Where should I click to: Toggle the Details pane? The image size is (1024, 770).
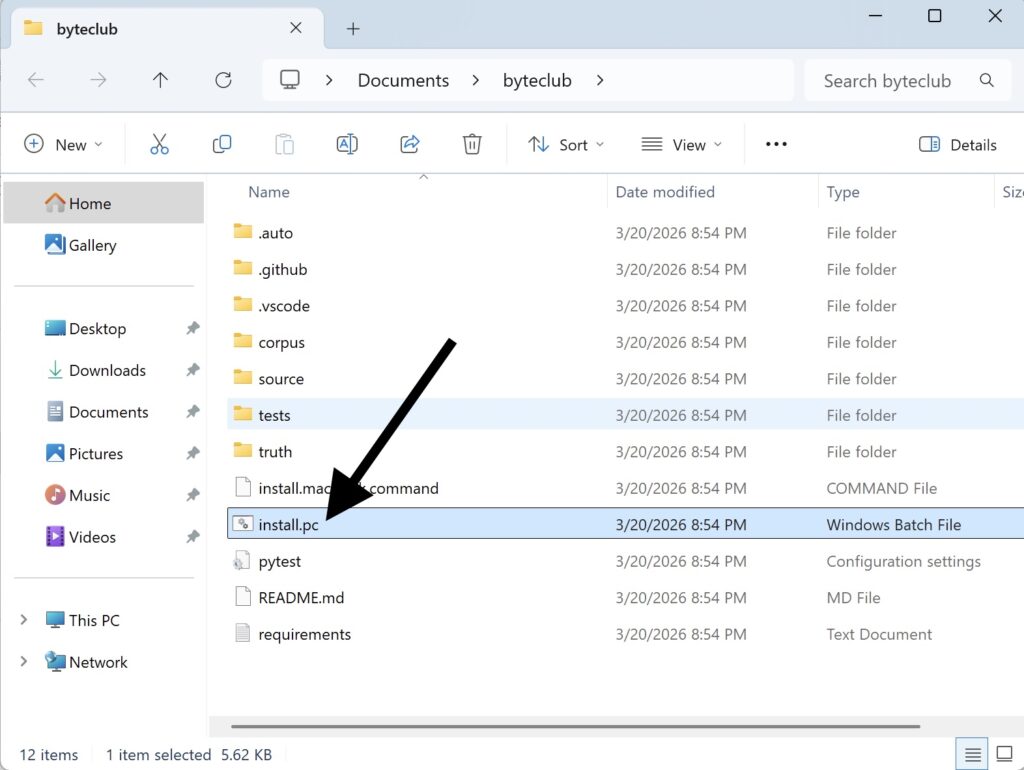point(957,145)
